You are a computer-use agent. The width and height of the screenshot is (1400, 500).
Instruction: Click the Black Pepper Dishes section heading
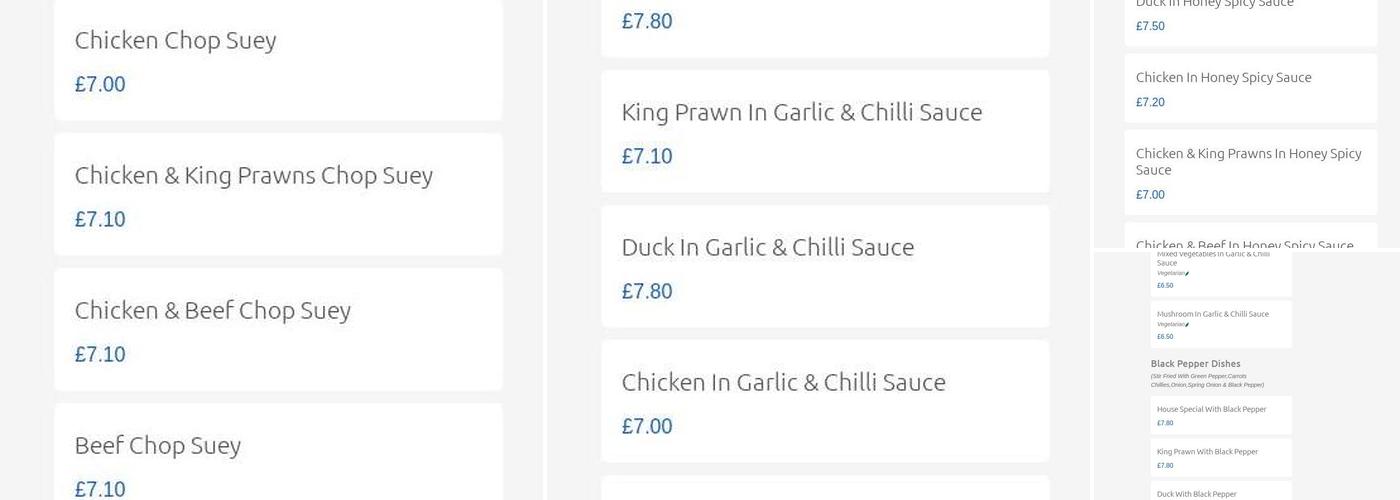tap(1195, 364)
